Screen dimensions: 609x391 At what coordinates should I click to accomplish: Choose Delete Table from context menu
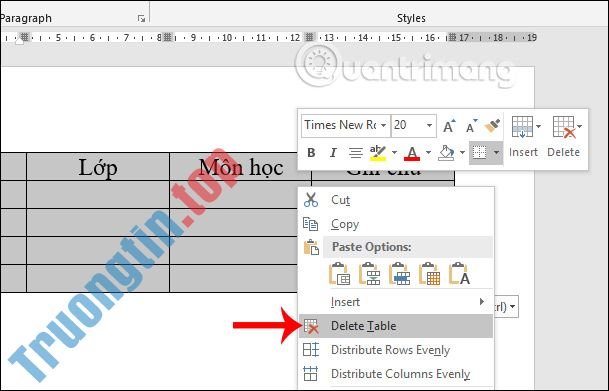pos(396,326)
